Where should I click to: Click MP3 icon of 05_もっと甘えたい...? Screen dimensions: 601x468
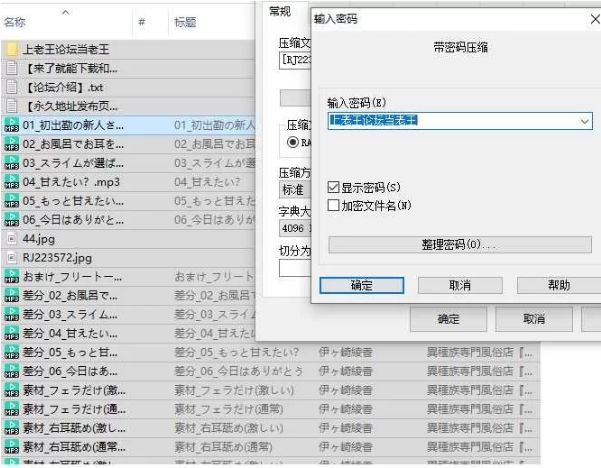click(11, 200)
